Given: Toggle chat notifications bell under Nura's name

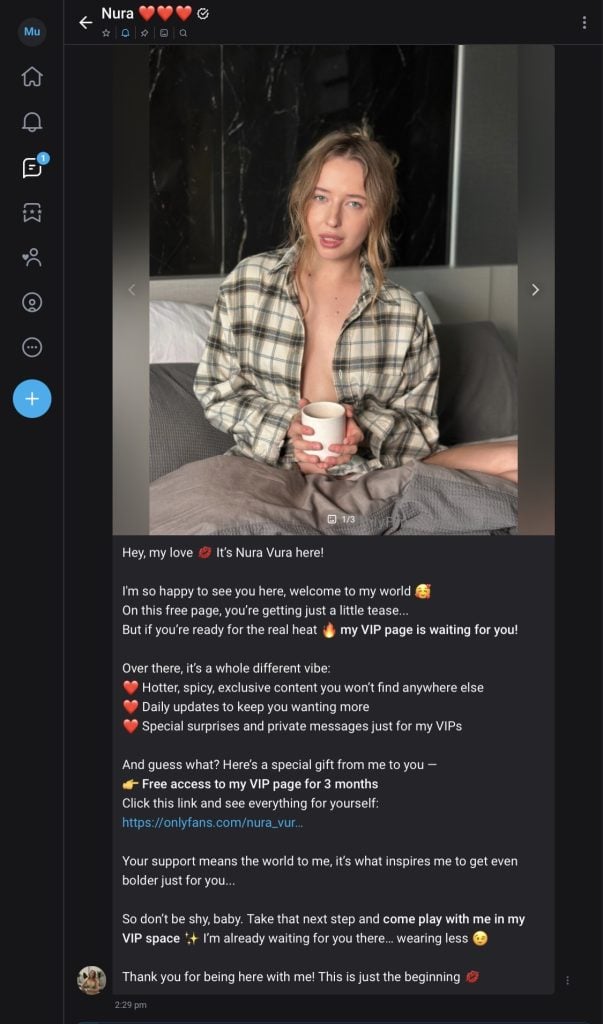Looking at the screenshot, I should (x=125, y=33).
